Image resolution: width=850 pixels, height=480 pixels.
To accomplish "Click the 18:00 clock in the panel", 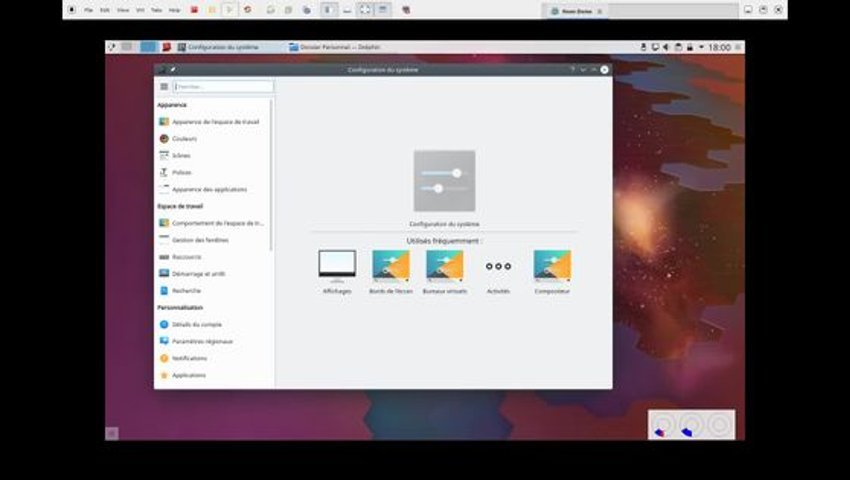I will coord(719,47).
